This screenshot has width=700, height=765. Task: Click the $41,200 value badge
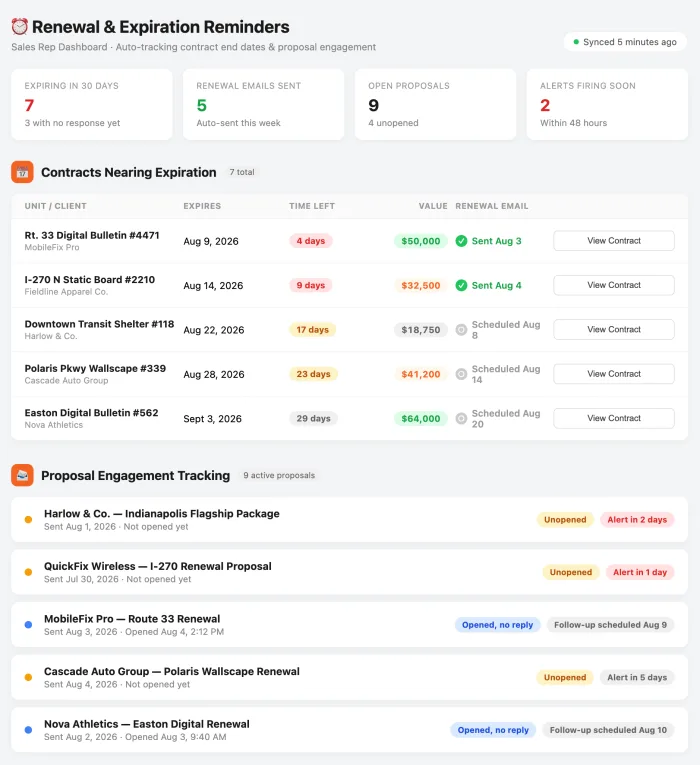pos(420,374)
